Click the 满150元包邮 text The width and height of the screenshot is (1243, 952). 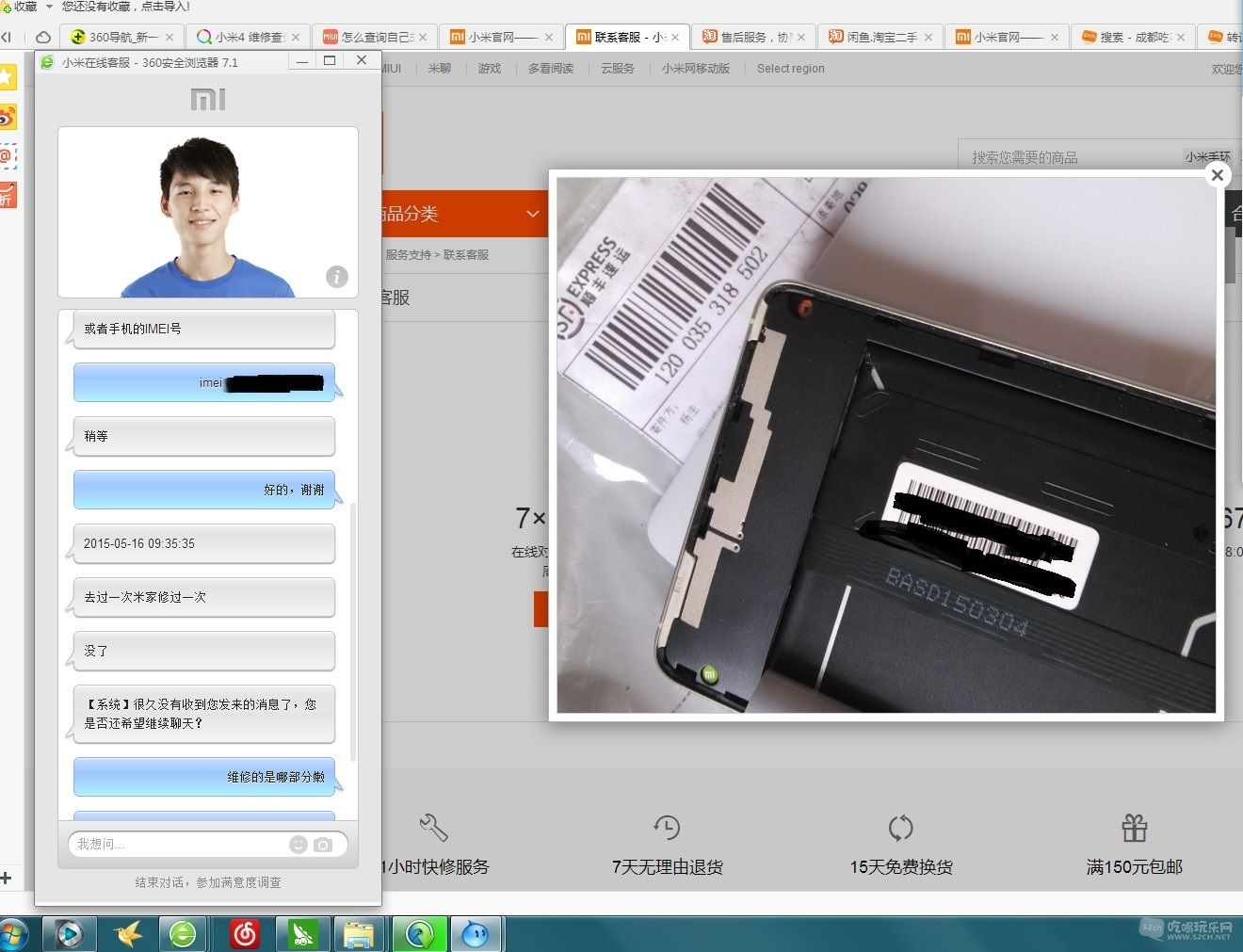pos(1135,867)
